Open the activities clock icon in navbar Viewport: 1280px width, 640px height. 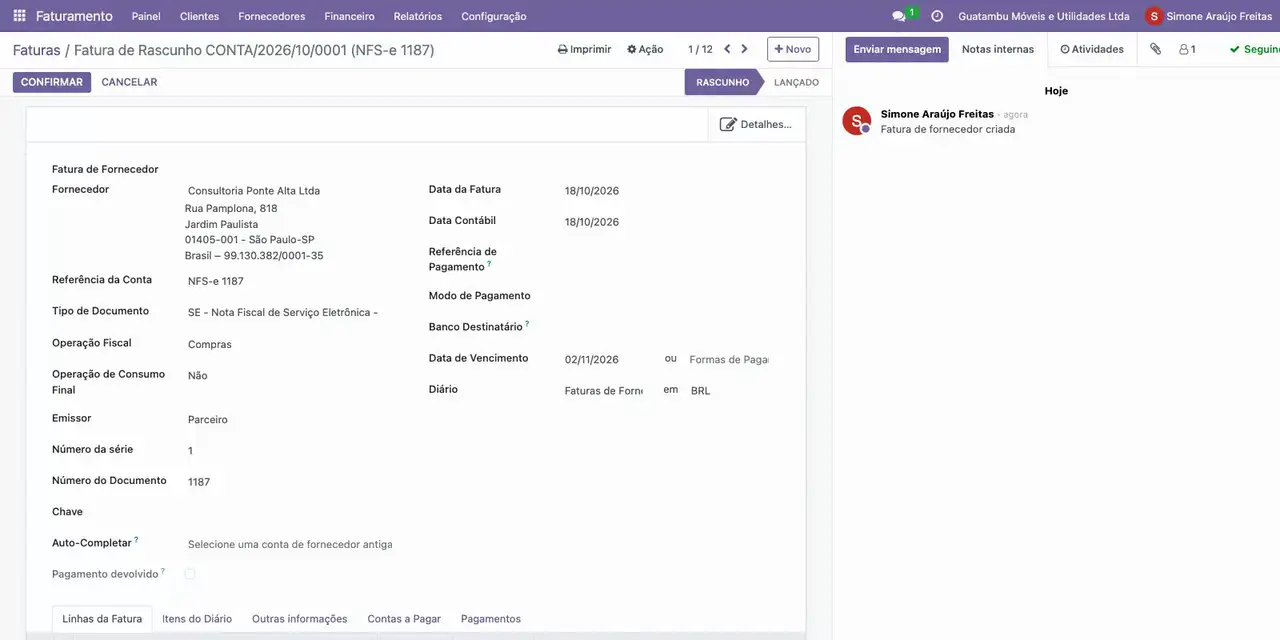click(x=937, y=16)
